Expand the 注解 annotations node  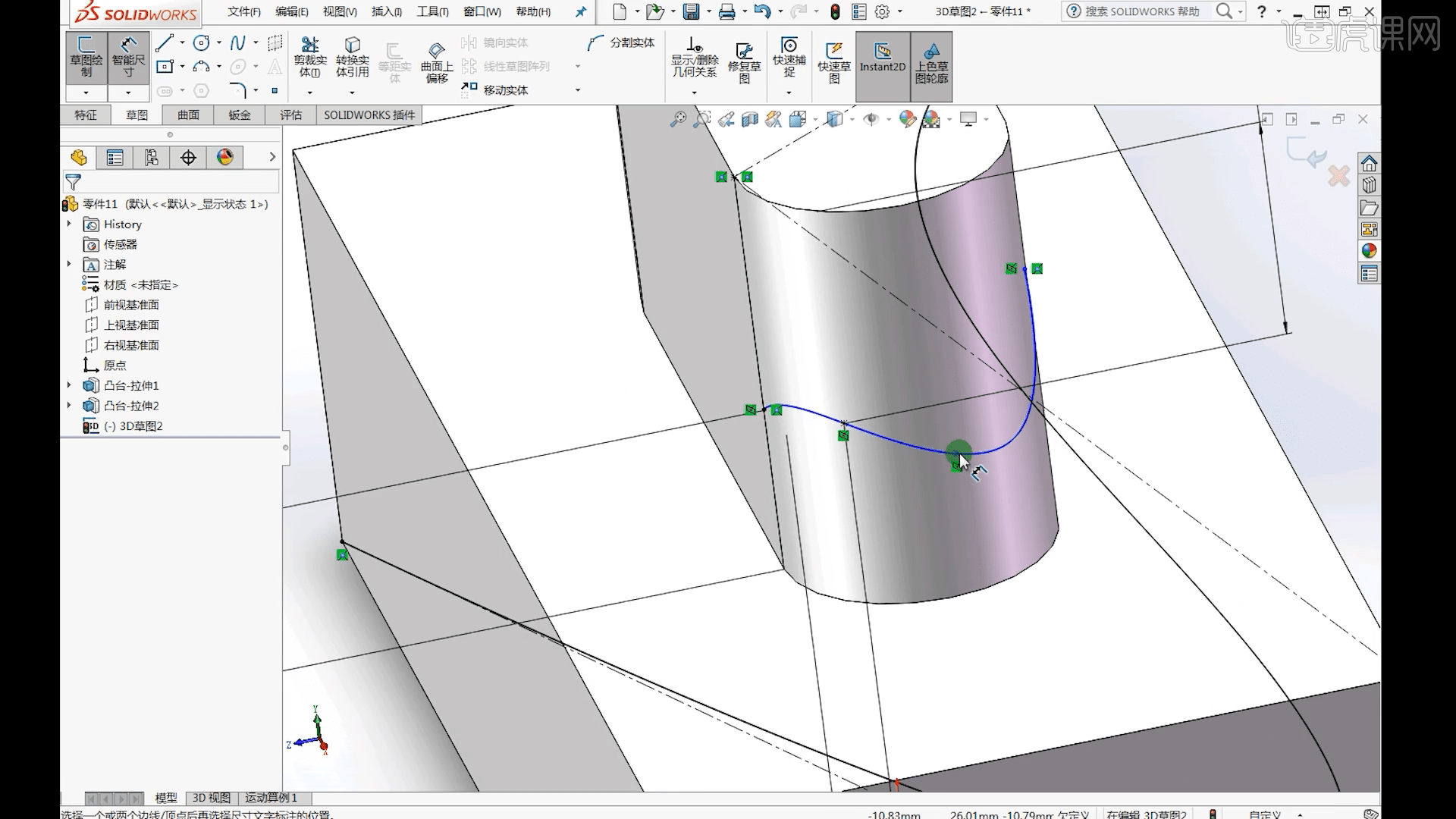[69, 265]
